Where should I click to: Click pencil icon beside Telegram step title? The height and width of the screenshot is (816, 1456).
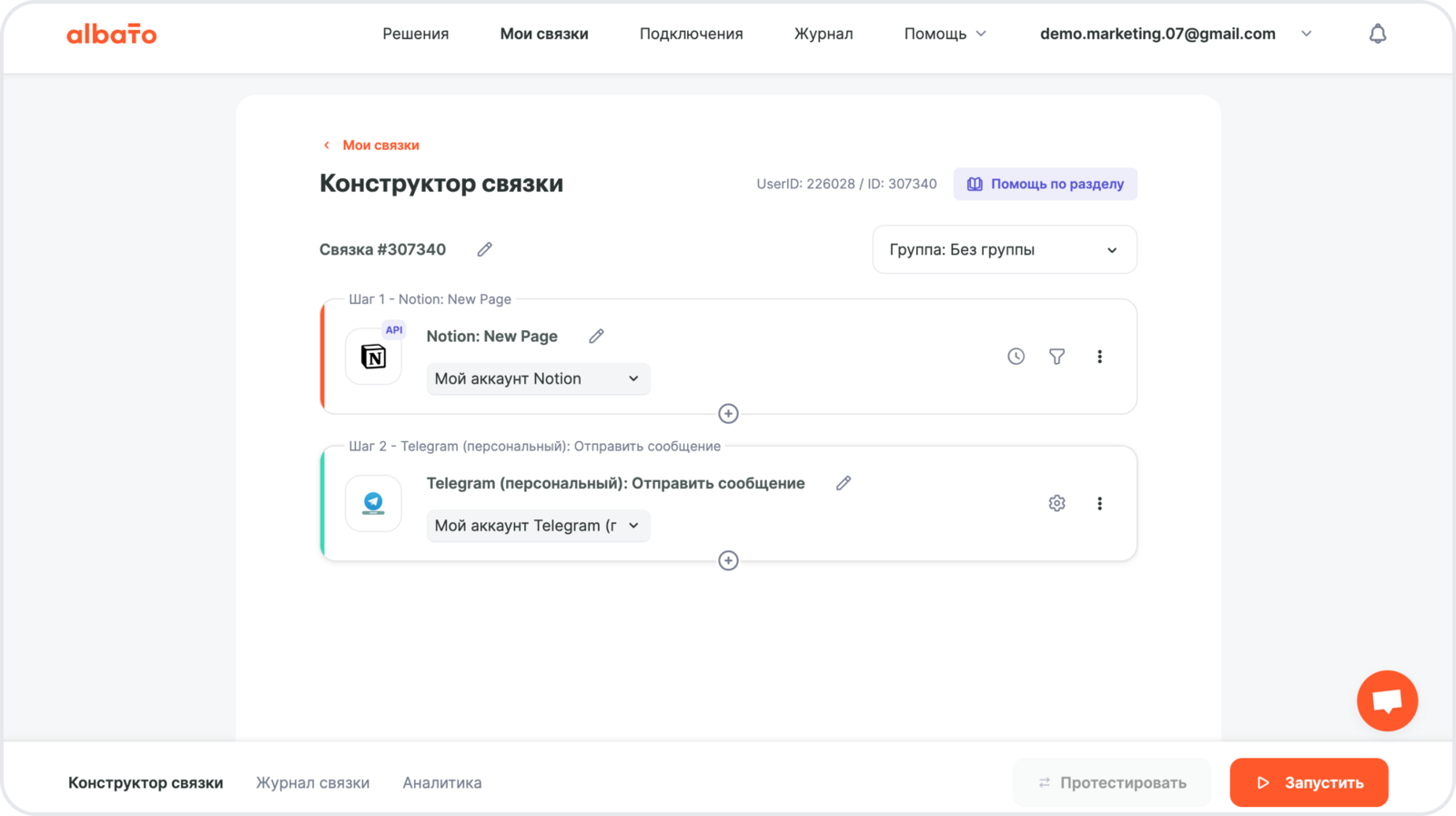coord(844,483)
